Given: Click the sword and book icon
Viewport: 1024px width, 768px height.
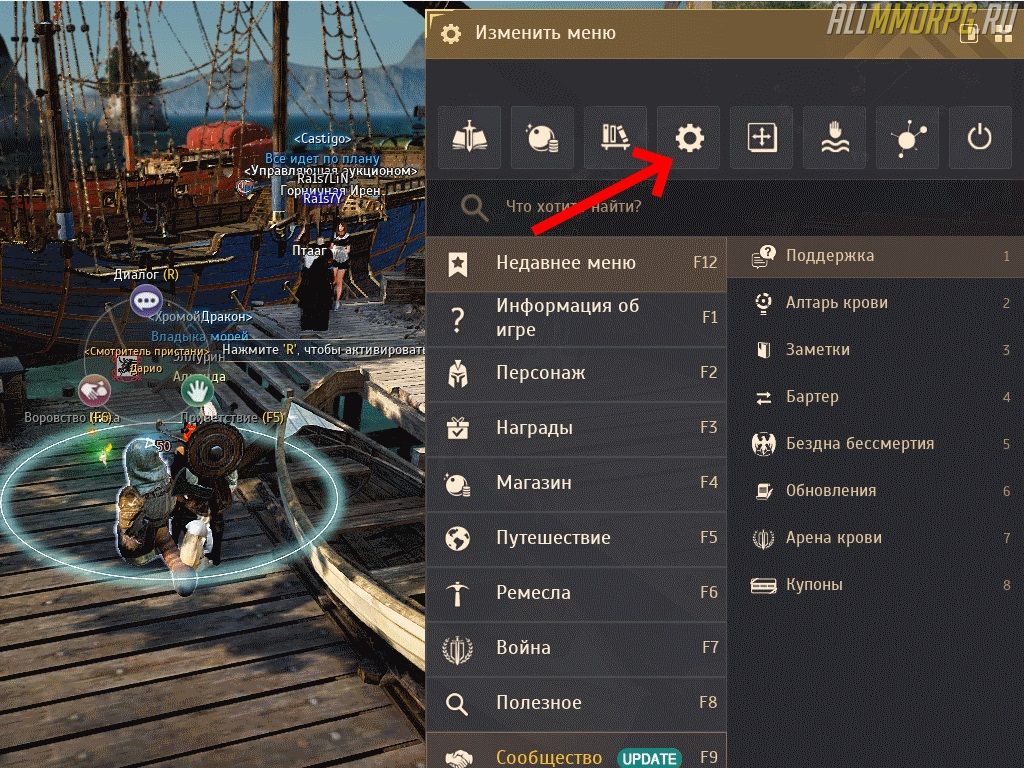Looking at the screenshot, I should [470, 138].
